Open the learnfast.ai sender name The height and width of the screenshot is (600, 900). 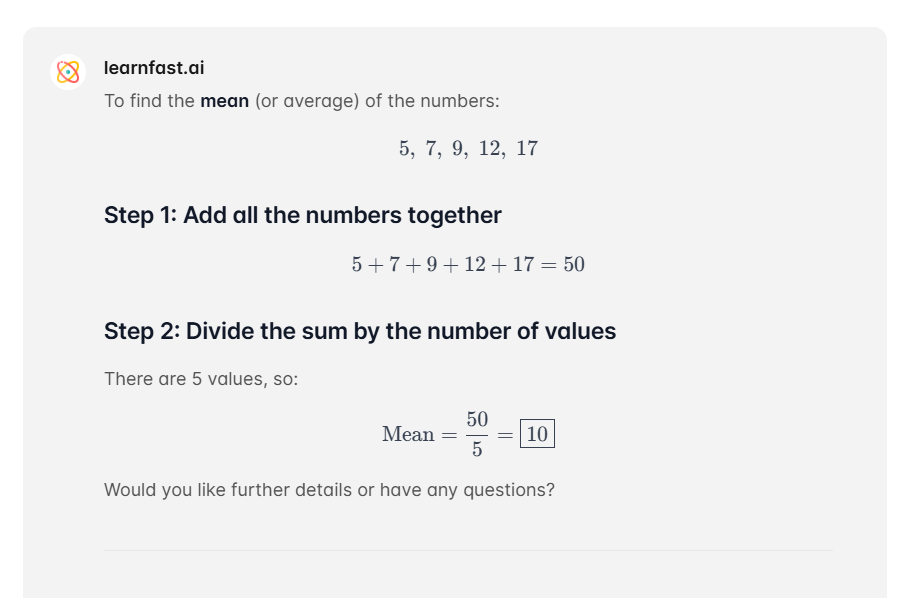click(154, 68)
